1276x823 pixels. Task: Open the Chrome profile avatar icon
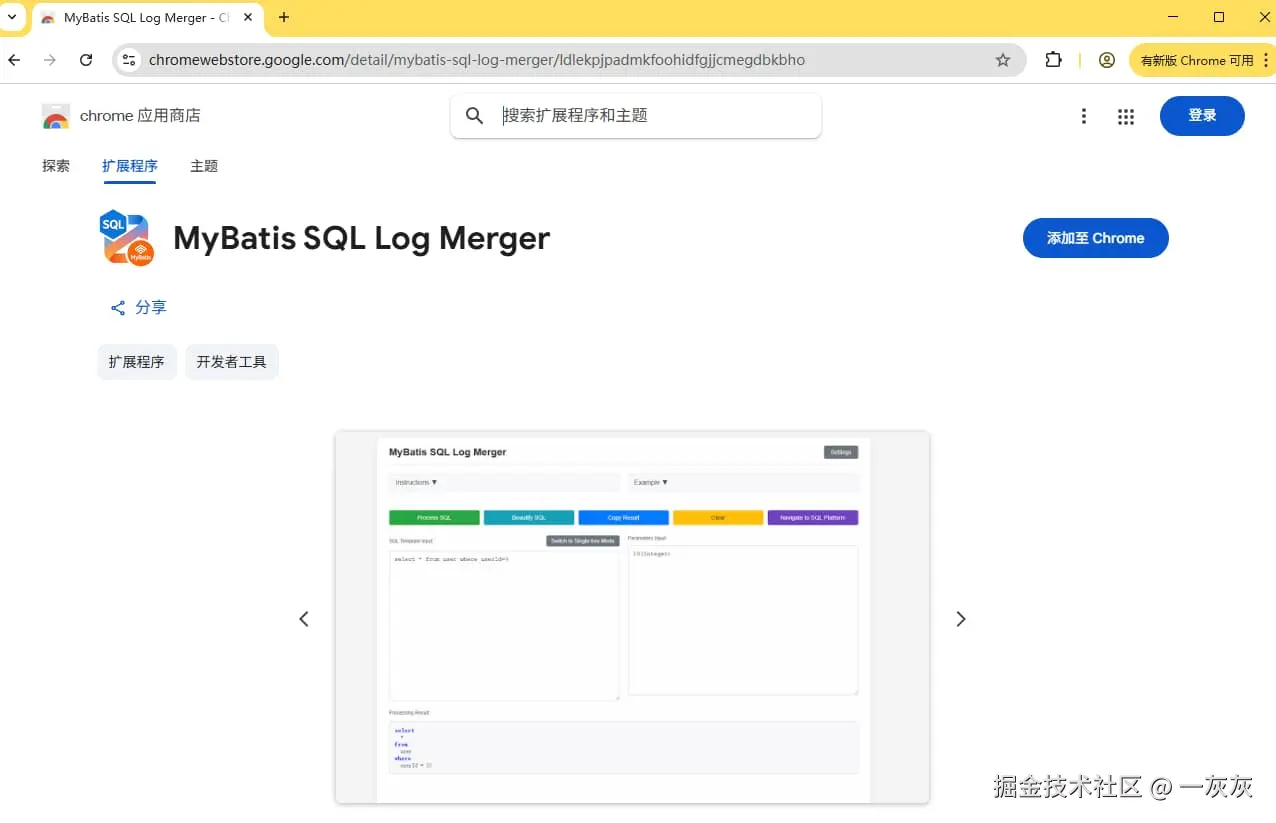tap(1107, 60)
